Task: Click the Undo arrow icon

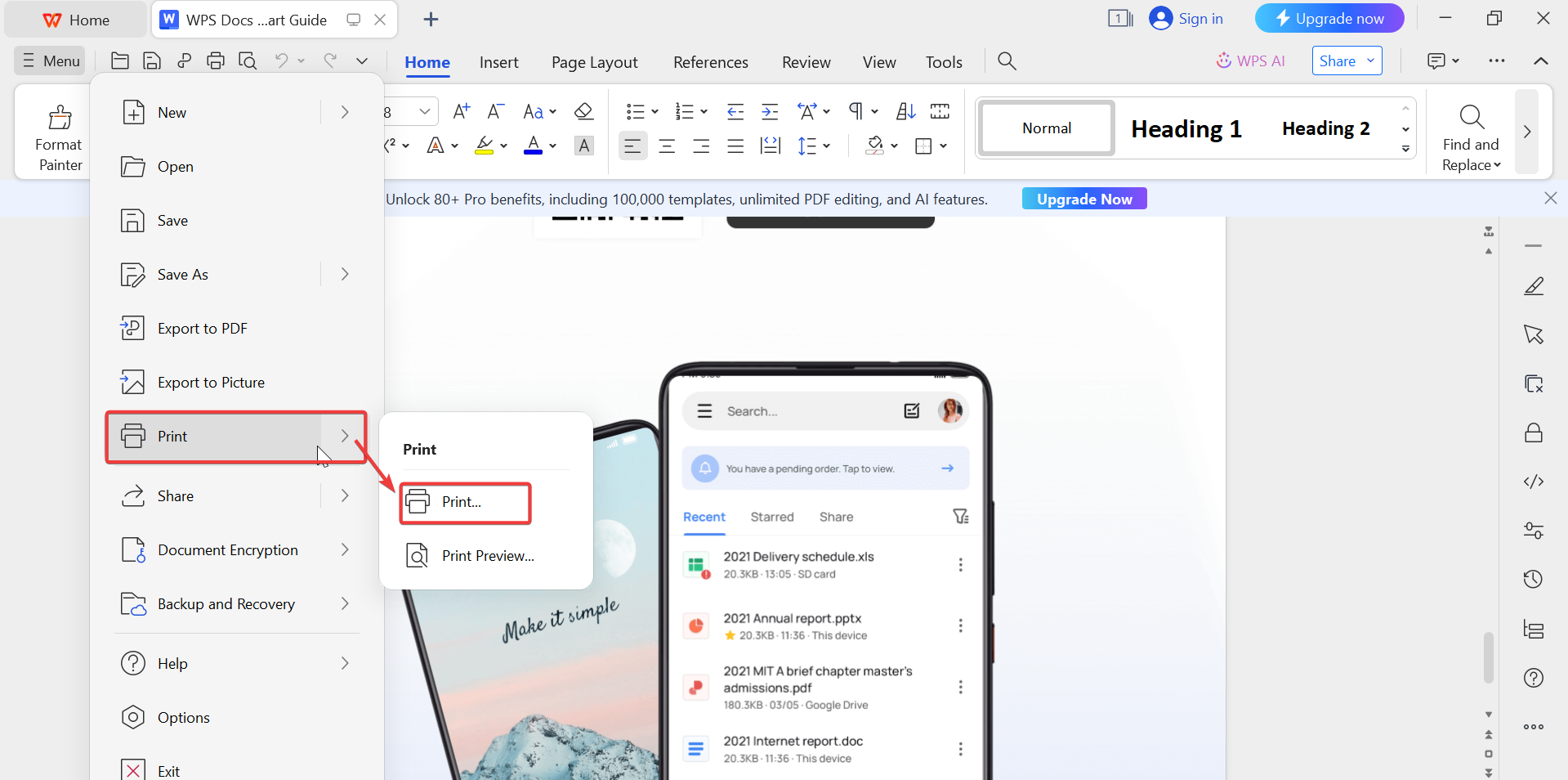Action: [281, 61]
